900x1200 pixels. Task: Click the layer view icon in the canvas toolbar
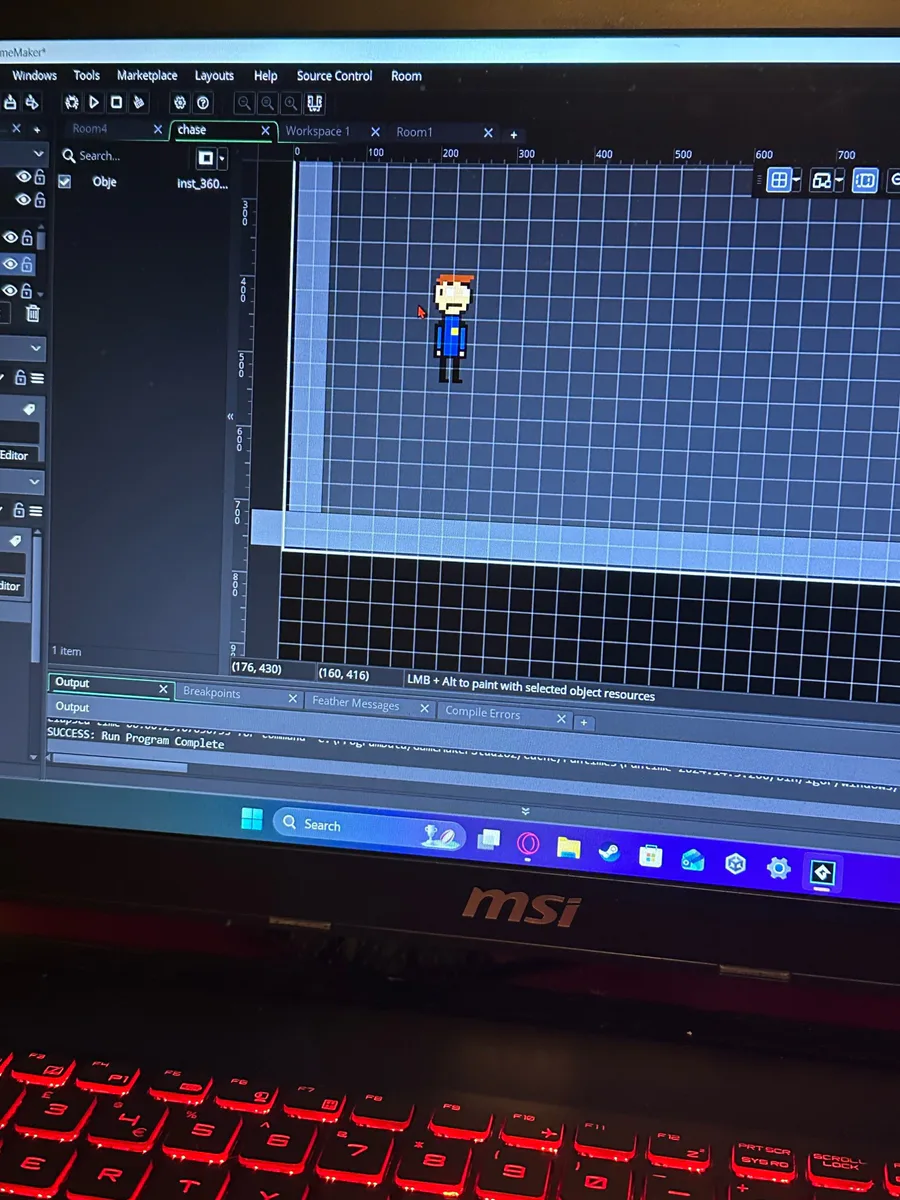click(822, 180)
